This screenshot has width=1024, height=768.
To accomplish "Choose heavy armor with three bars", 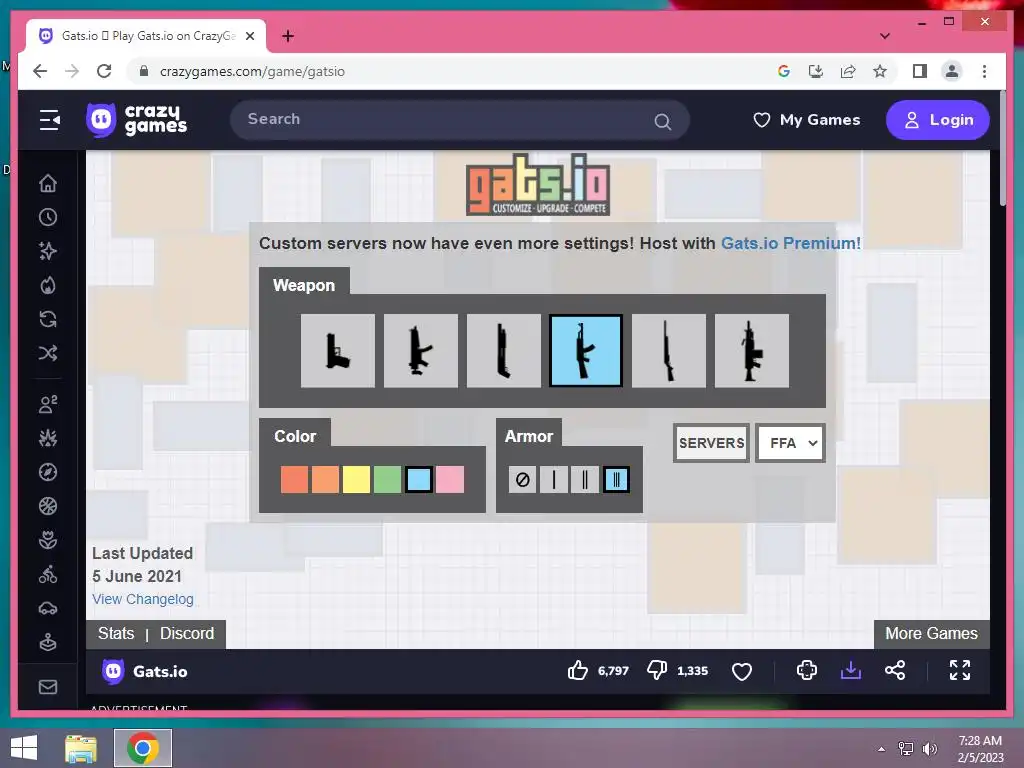I will (x=616, y=480).
